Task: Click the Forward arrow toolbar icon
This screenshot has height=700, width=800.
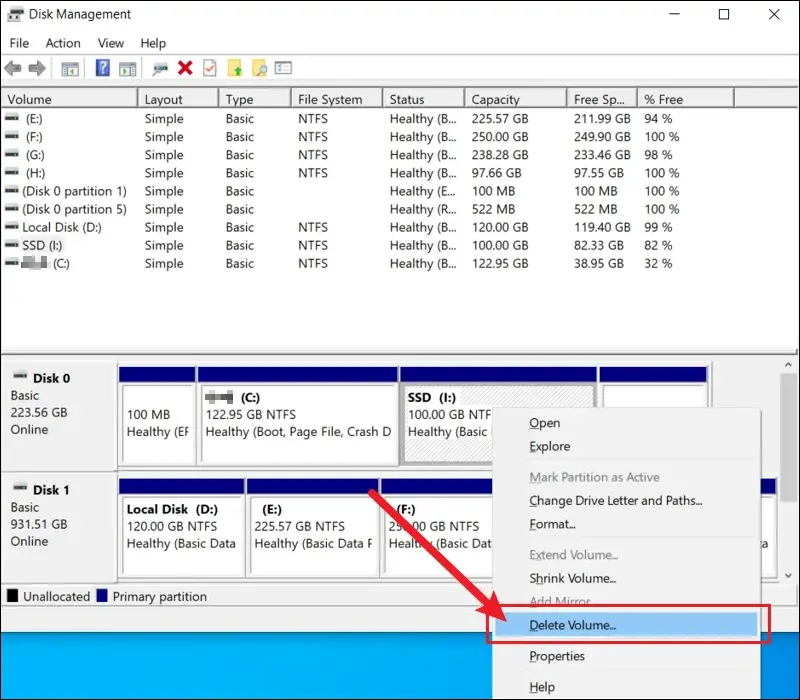Action: tap(37, 68)
